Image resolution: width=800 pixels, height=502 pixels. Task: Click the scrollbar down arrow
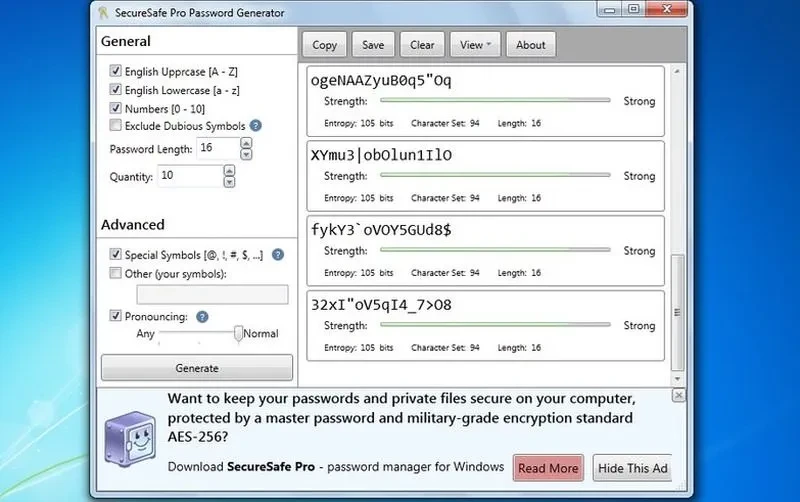(x=678, y=379)
